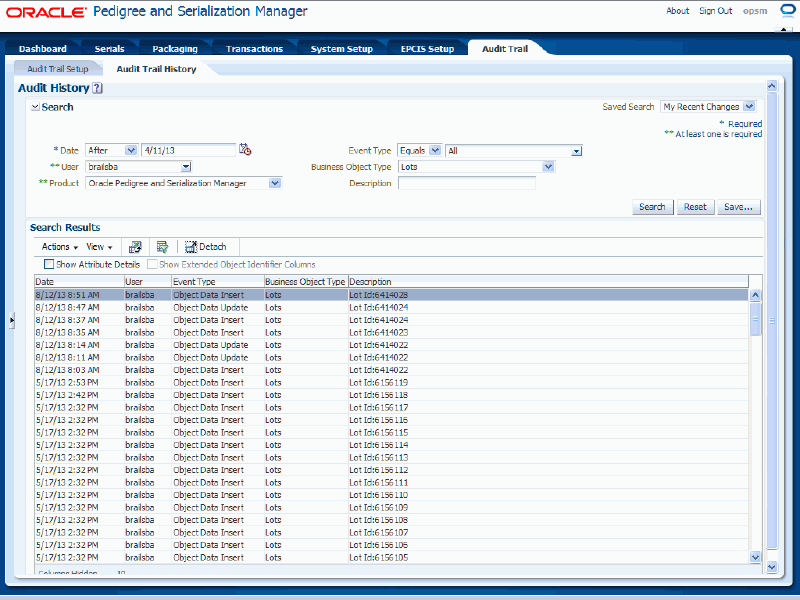Click the Reset button
Viewport: 800px width, 600px height.
695,207
